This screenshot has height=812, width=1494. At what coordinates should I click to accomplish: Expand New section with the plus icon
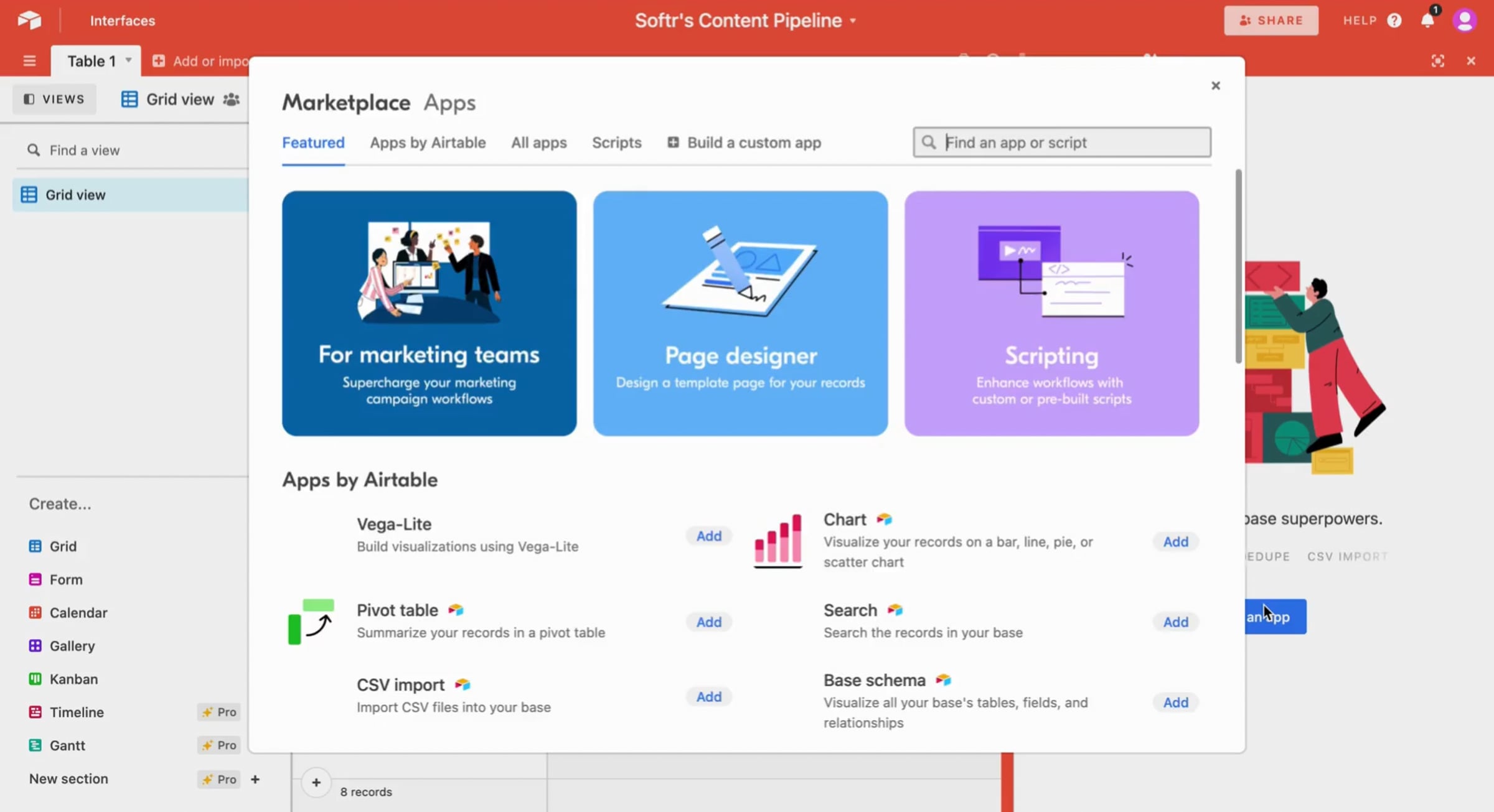point(255,779)
